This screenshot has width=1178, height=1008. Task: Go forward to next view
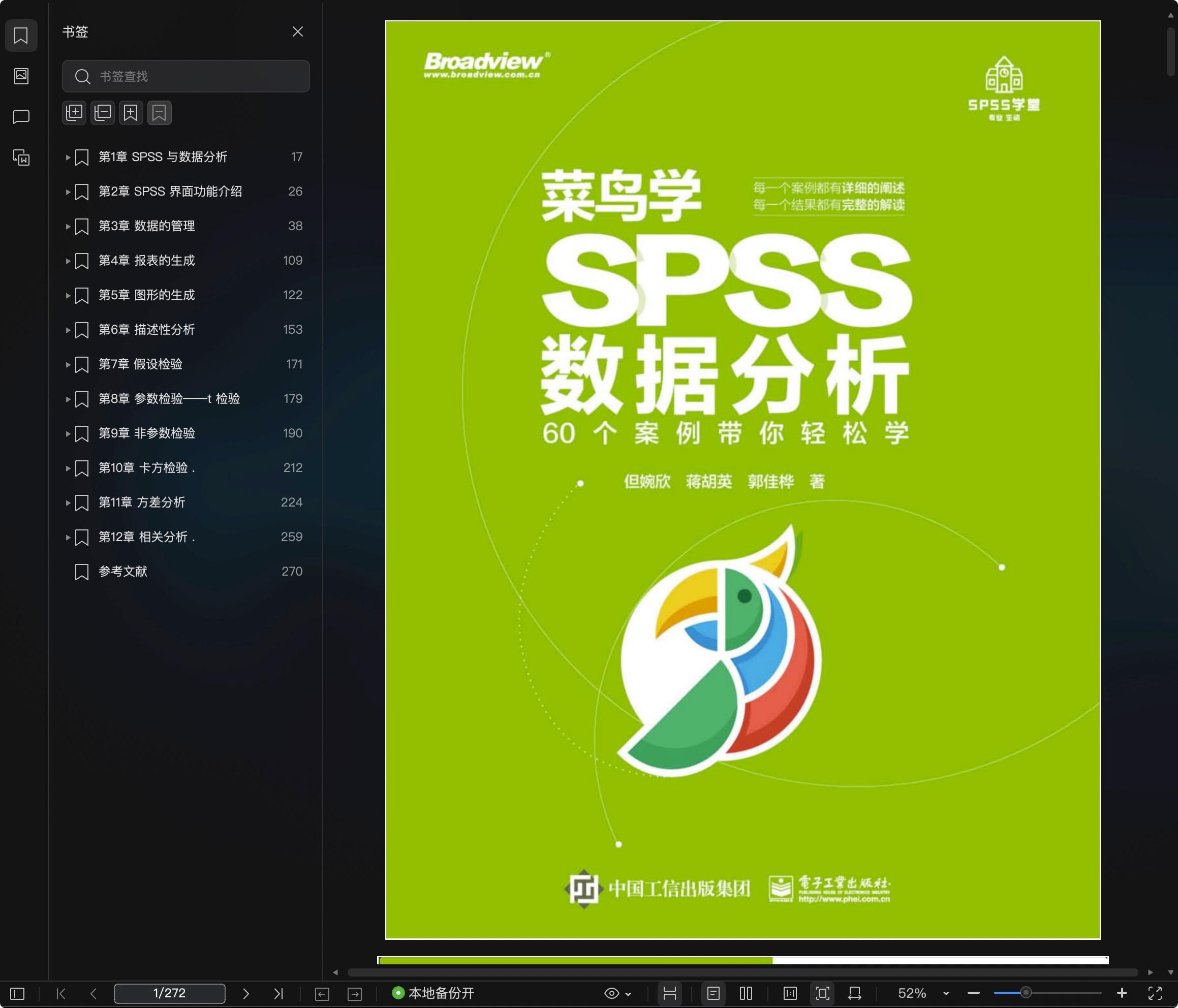tap(355, 993)
